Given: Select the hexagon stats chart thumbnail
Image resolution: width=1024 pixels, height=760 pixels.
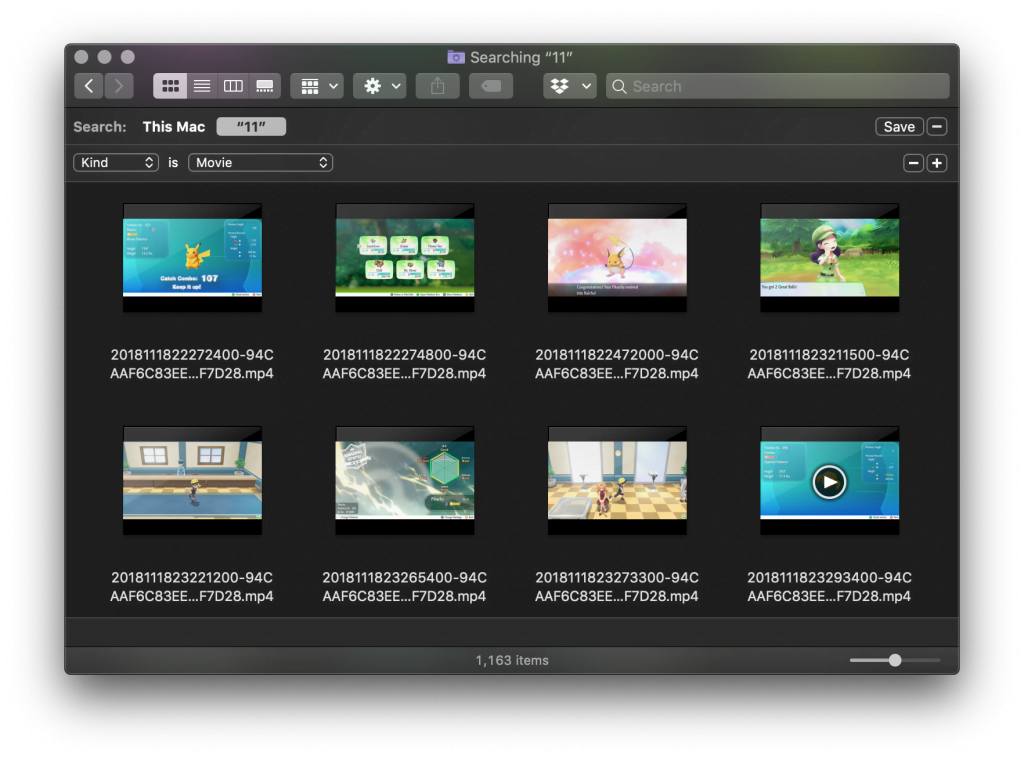Looking at the screenshot, I should 405,481.
